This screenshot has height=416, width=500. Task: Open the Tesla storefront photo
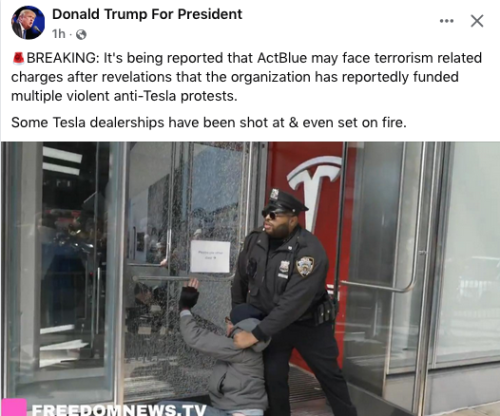coord(250,279)
